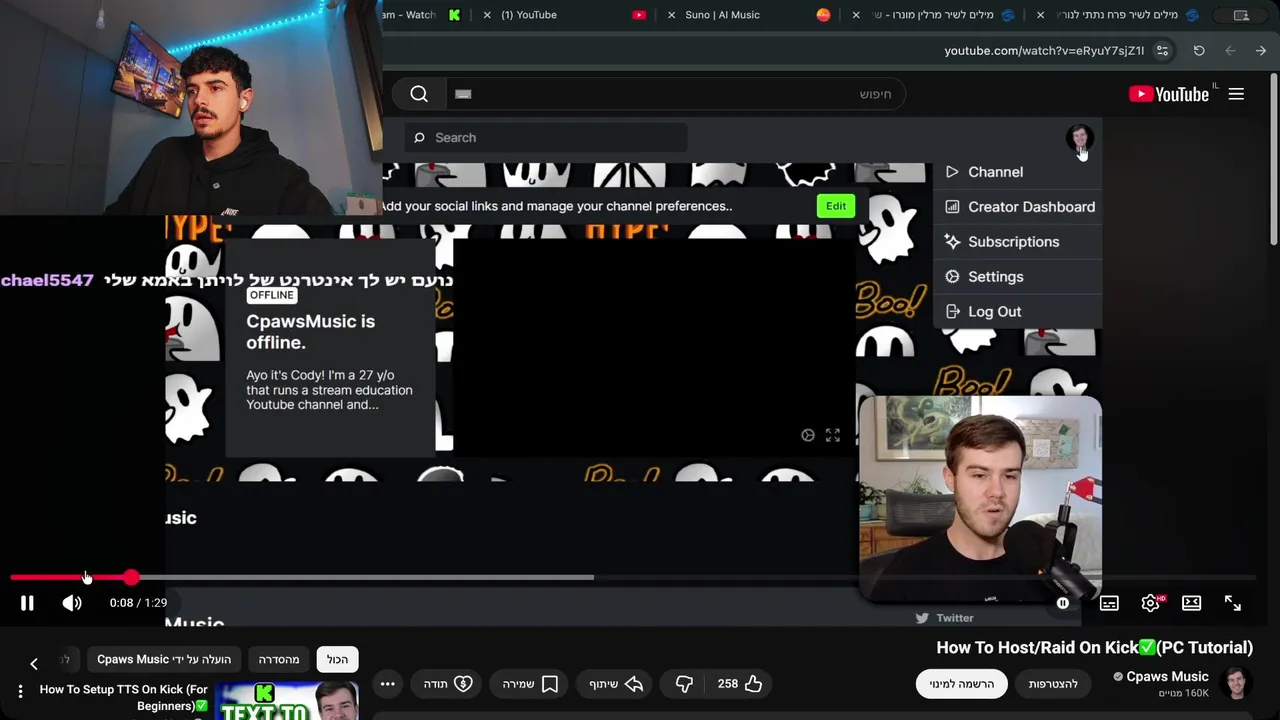Click the Kick player fullscreen icon

(833, 435)
